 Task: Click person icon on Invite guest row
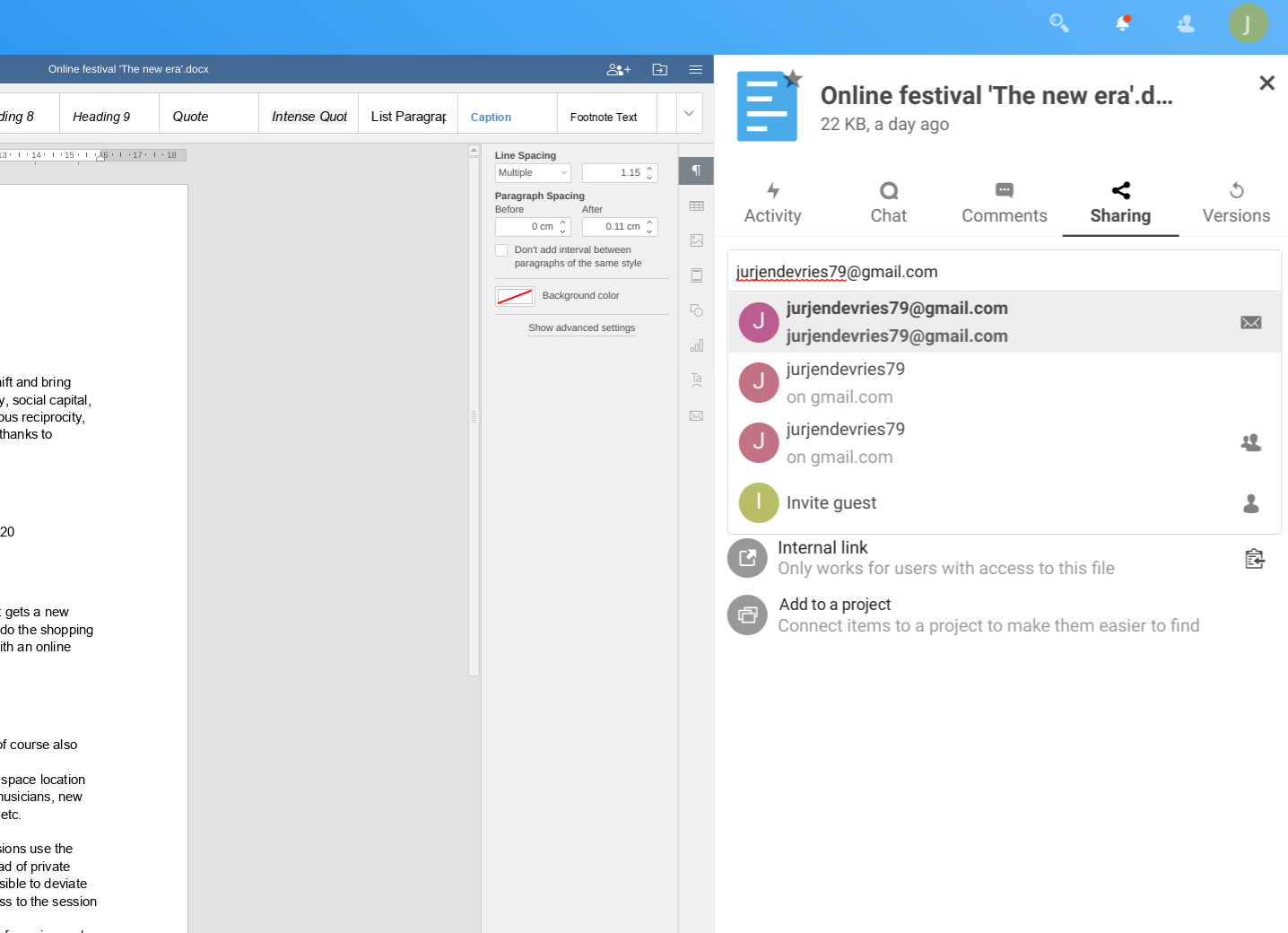pyautogui.click(x=1251, y=503)
